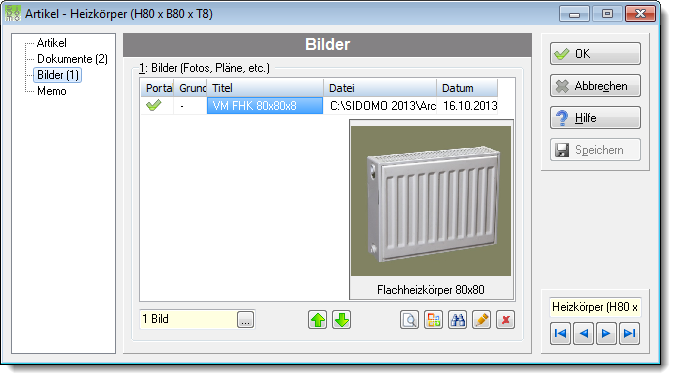
Task: Click the colored grid thumbnails icon
Action: coord(433,320)
